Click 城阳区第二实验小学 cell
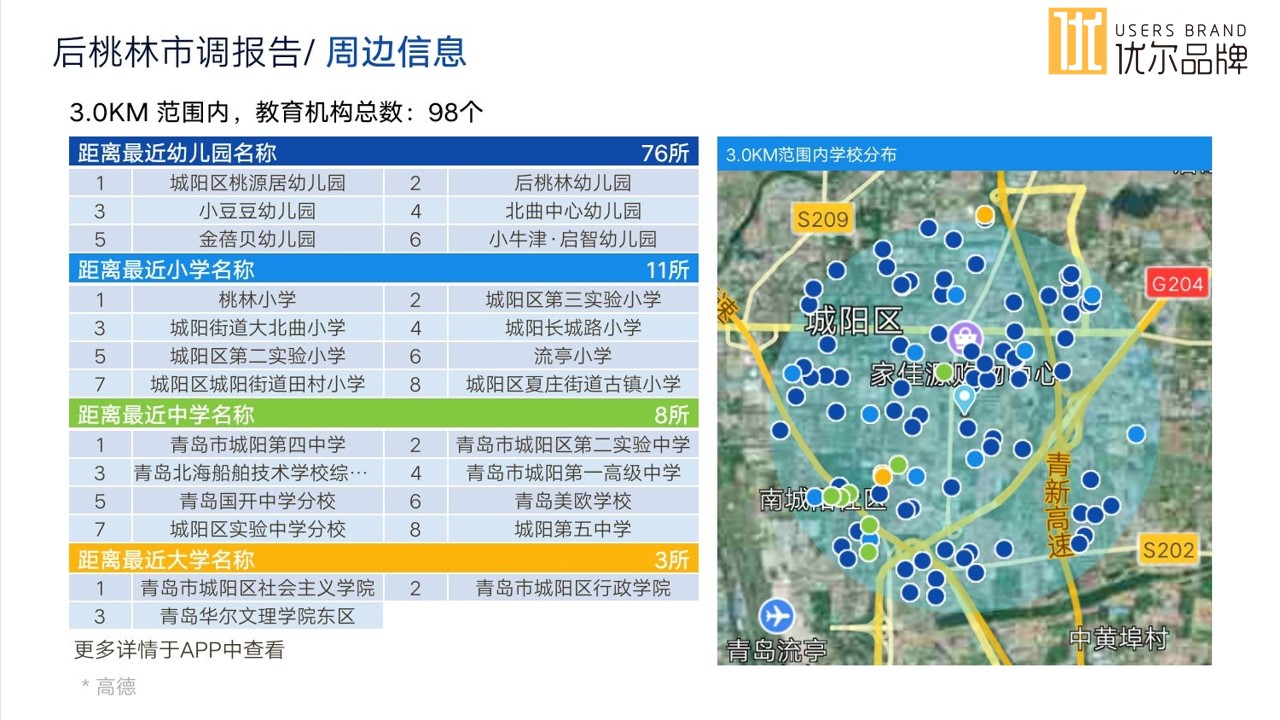 pos(258,355)
